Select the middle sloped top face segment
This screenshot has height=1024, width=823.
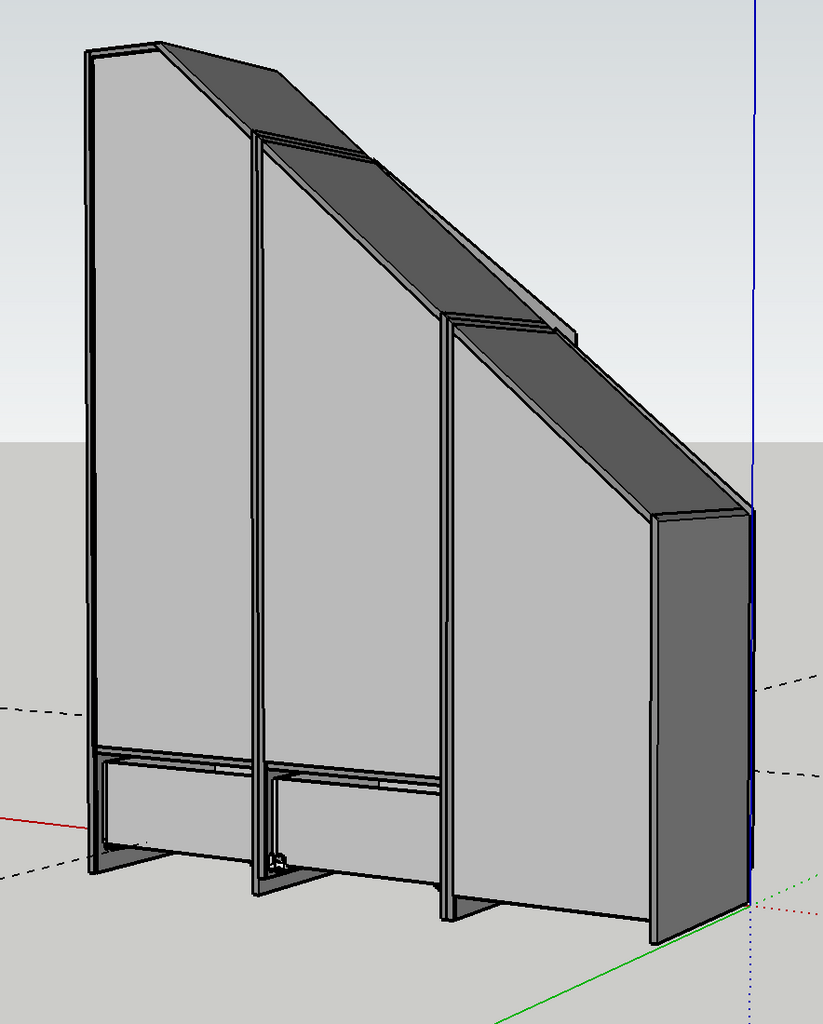pyautogui.click(x=405, y=235)
